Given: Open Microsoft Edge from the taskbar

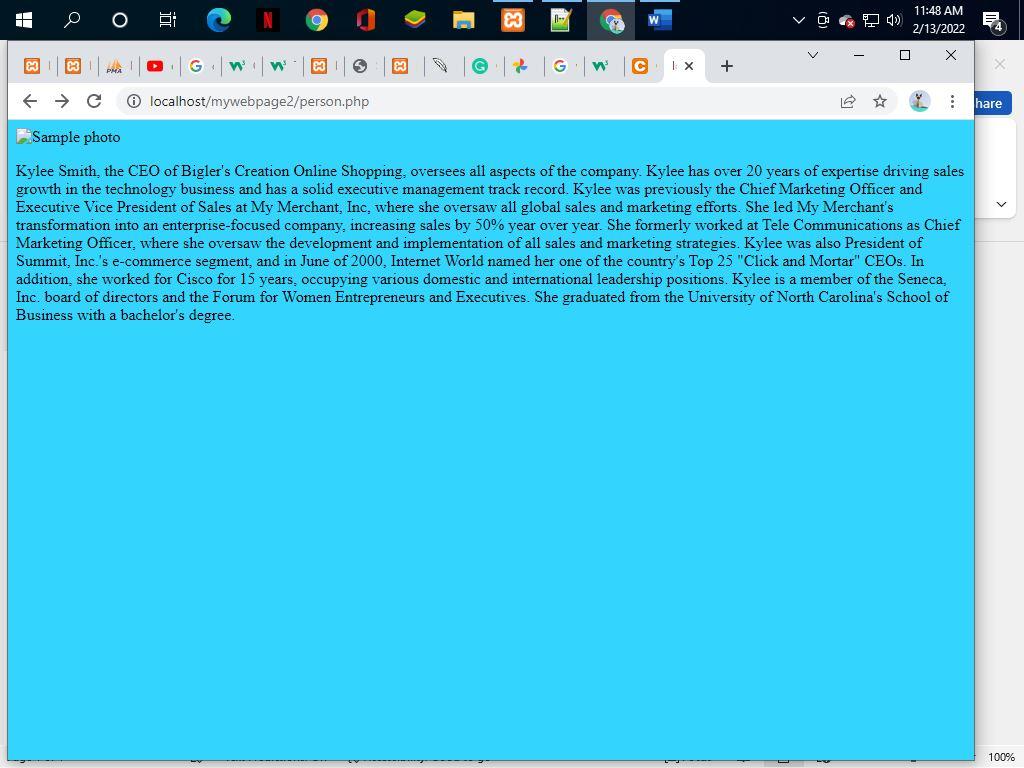Looking at the screenshot, I should tap(218, 20).
